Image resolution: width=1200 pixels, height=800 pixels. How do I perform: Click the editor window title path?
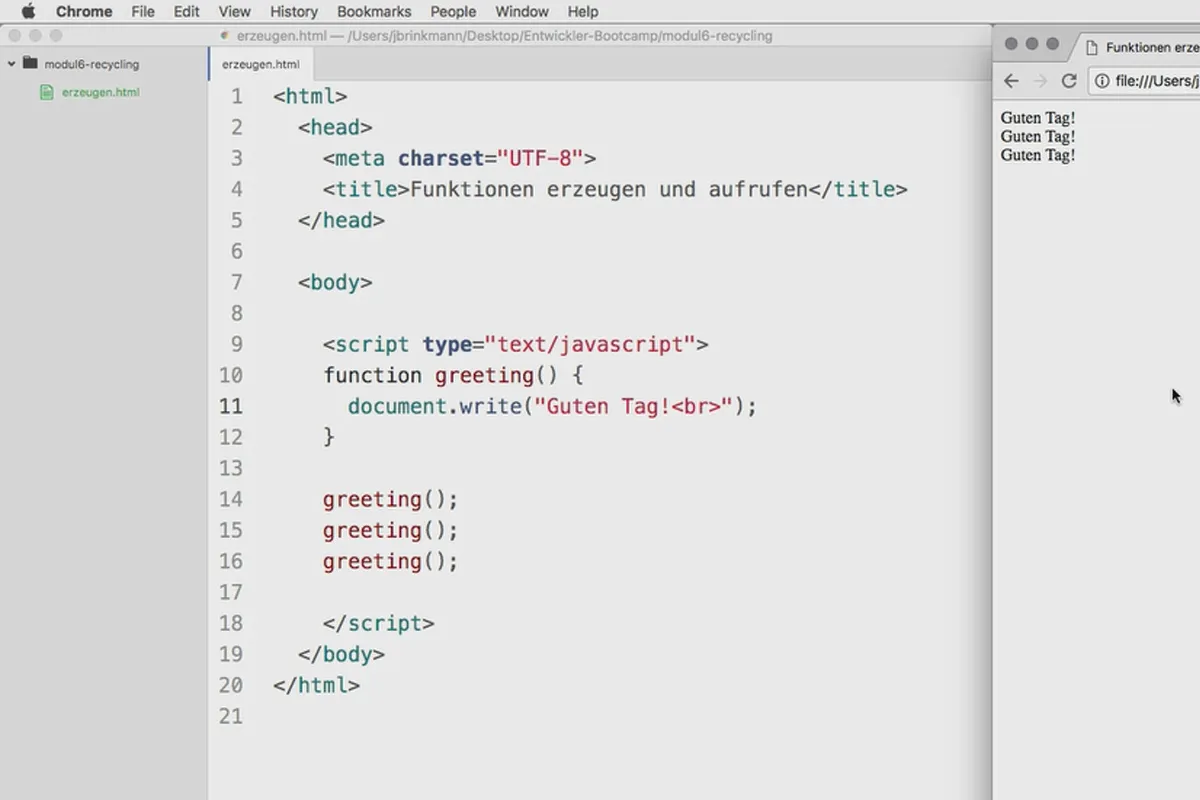point(504,36)
